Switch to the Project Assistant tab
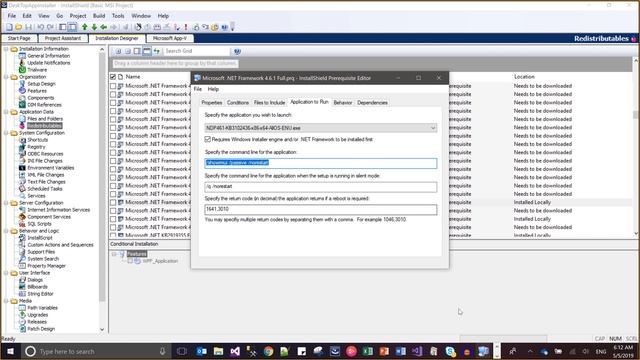Viewport: 640px width, 360px height. (x=63, y=38)
